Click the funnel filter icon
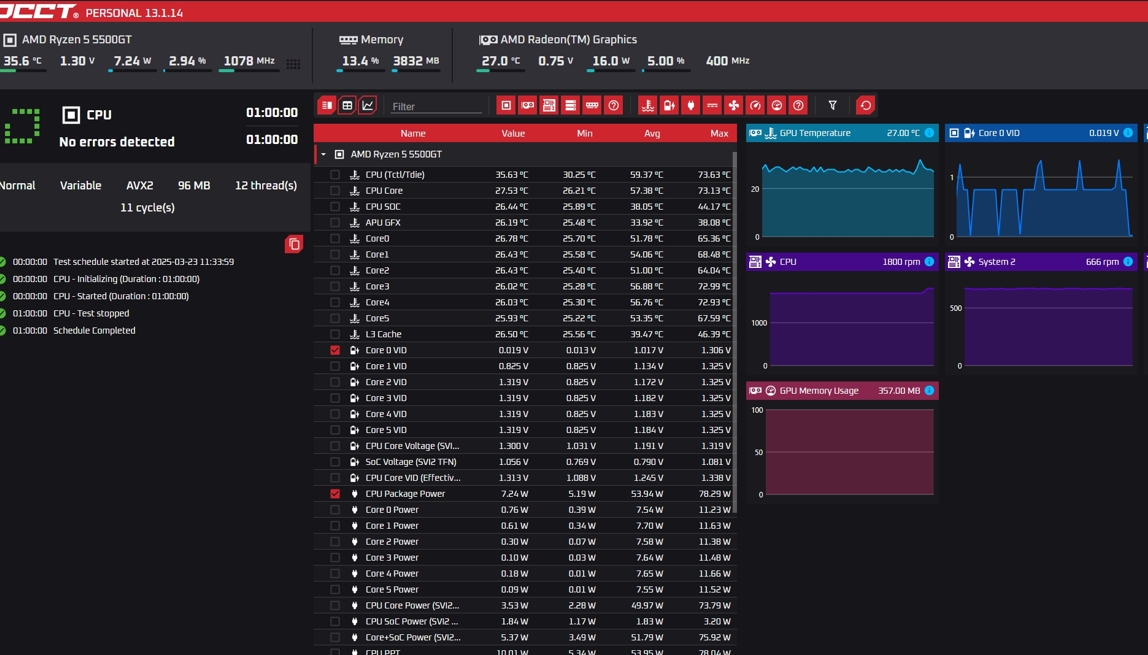Screen dimensions: 1148x655 pos(832,105)
